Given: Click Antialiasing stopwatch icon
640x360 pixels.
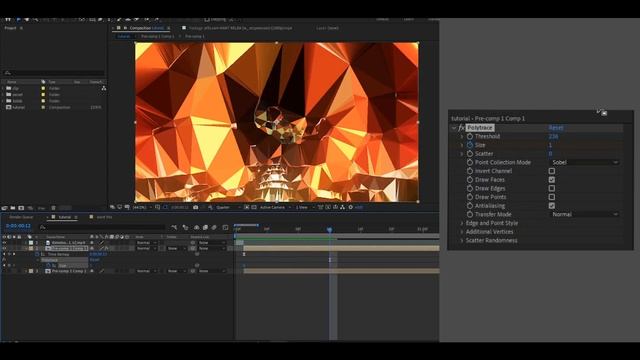Looking at the screenshot, I should click(x=470, y=206).
